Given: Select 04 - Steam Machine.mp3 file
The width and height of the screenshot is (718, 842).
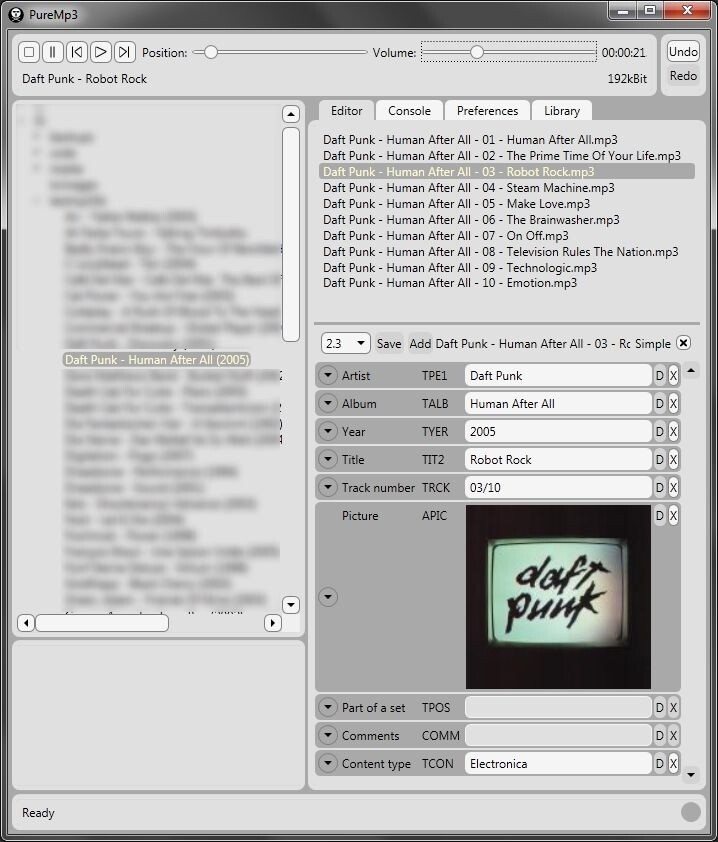Looking at the screenshot, I should [468, 187].
